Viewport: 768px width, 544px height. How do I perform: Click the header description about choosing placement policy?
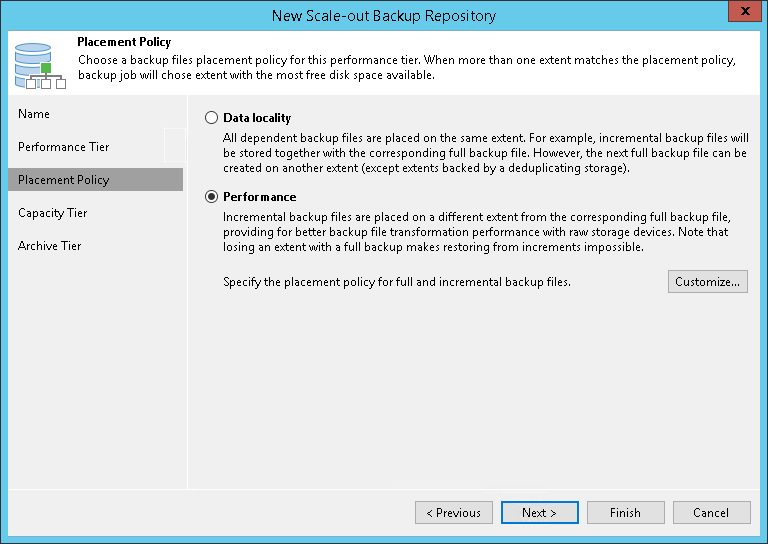(406, 68)
